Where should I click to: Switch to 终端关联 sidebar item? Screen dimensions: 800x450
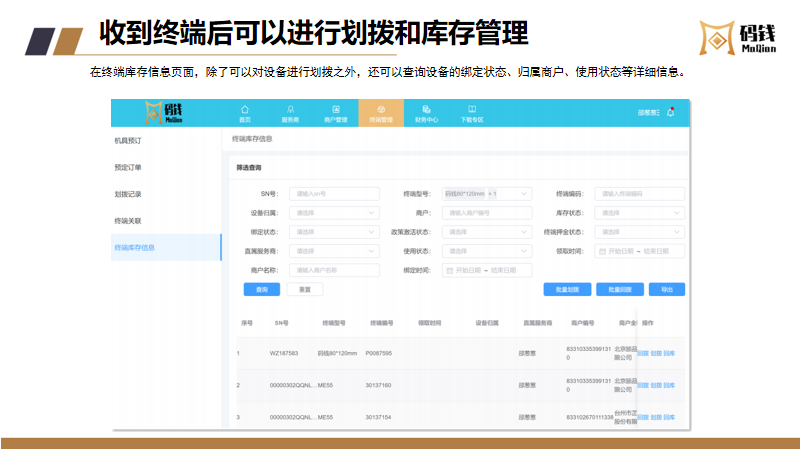tap(129, 220)
